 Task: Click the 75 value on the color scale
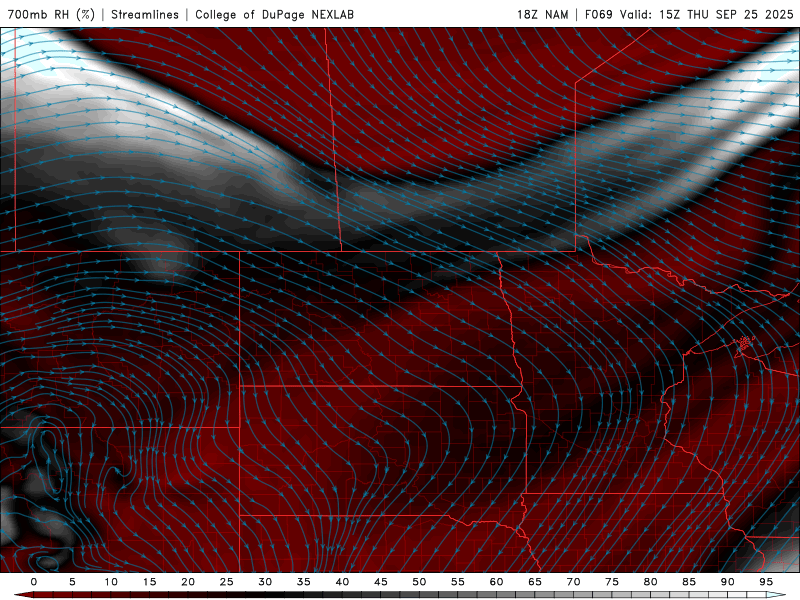coord(612,582)
